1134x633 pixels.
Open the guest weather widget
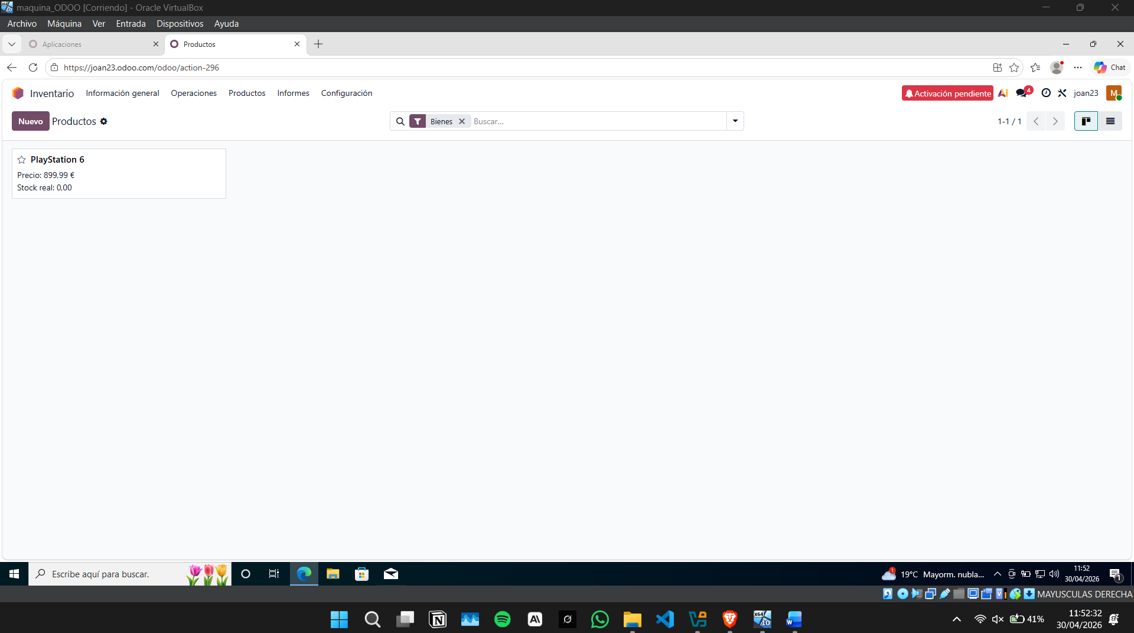tap(933, 574)
